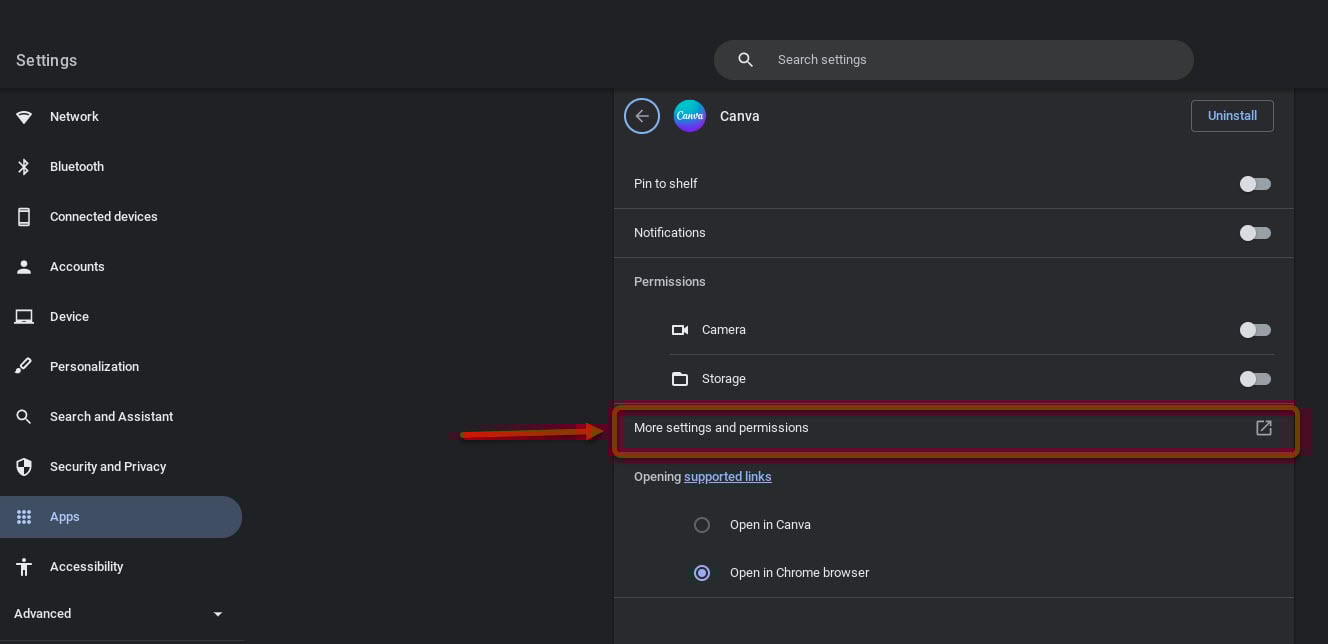Click the Search settings field
Screen dimensions: 1328x644
tap(954, 60)
